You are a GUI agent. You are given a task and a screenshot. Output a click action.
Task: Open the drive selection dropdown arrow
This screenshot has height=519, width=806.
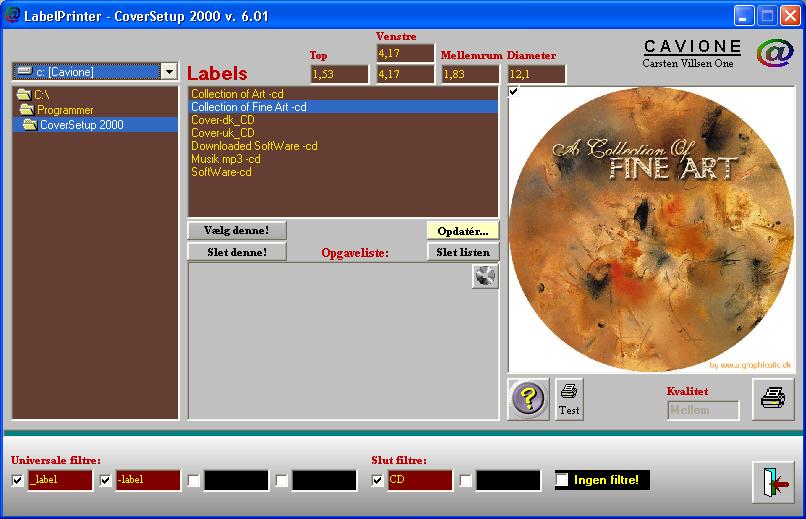pyautogui.click(x=169, y=71)
